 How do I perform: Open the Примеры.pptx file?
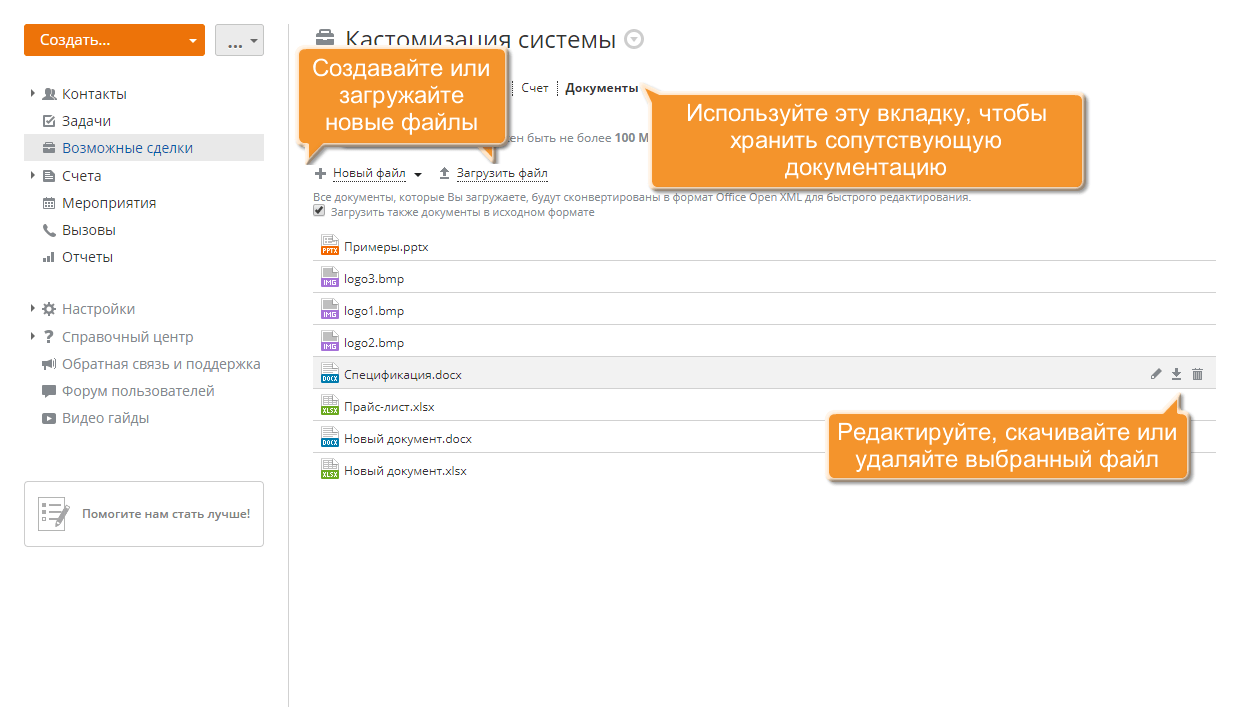click(x=386, y=246)
